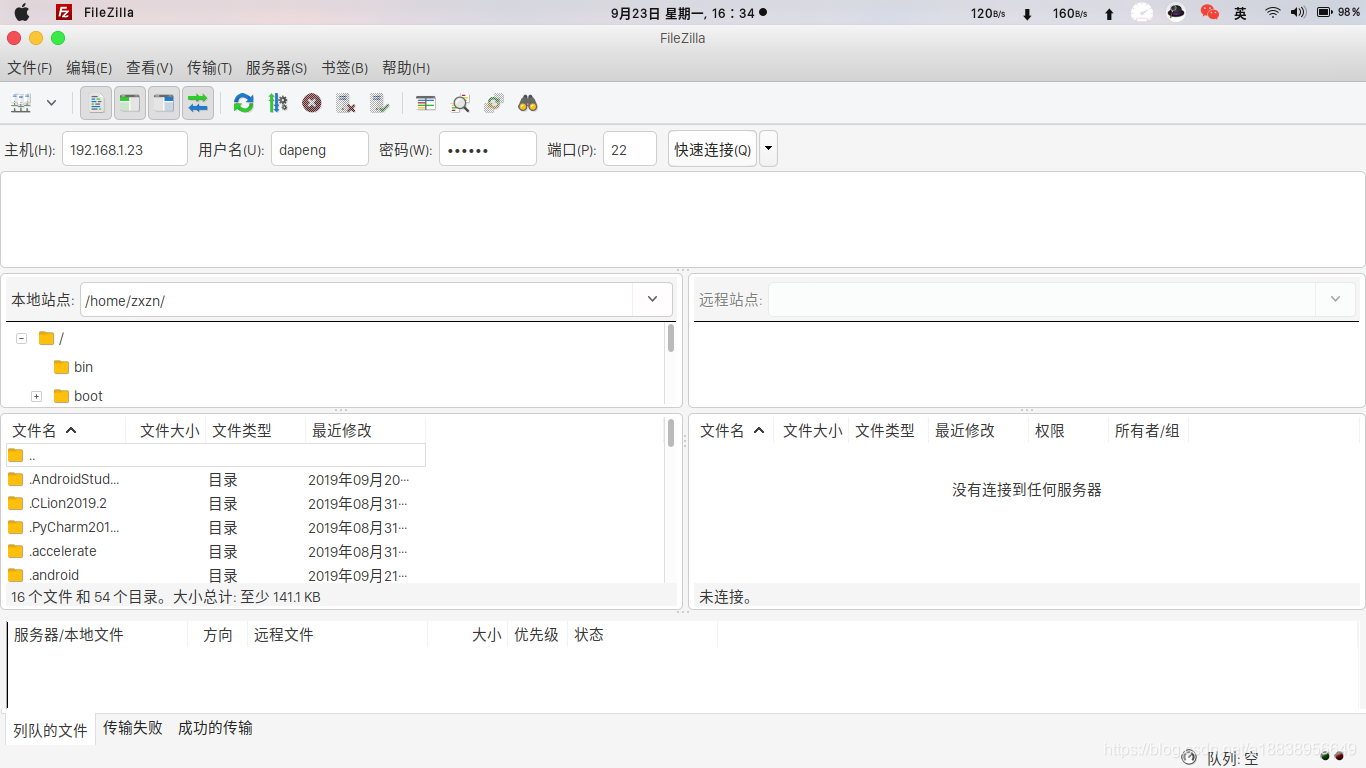This screenshot has height=768, width=1366.
Task: Disconnect from the current server icon
Action: [x=346, y=103]
